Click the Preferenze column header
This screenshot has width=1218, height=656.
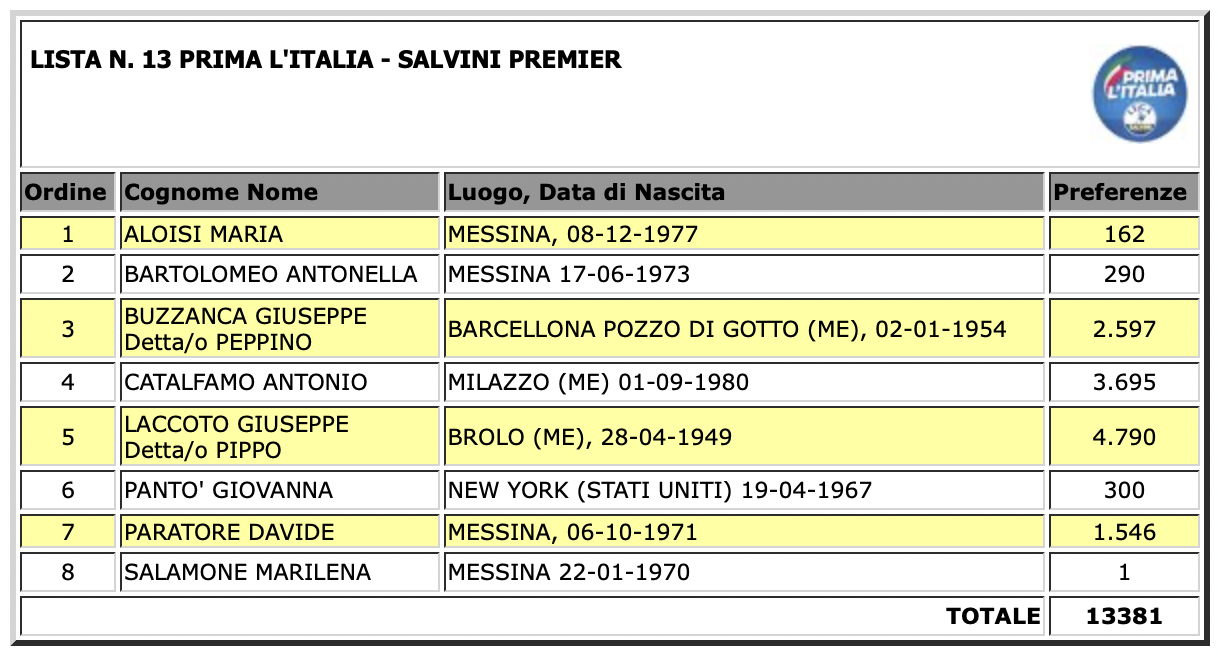tap(1124, 192)
